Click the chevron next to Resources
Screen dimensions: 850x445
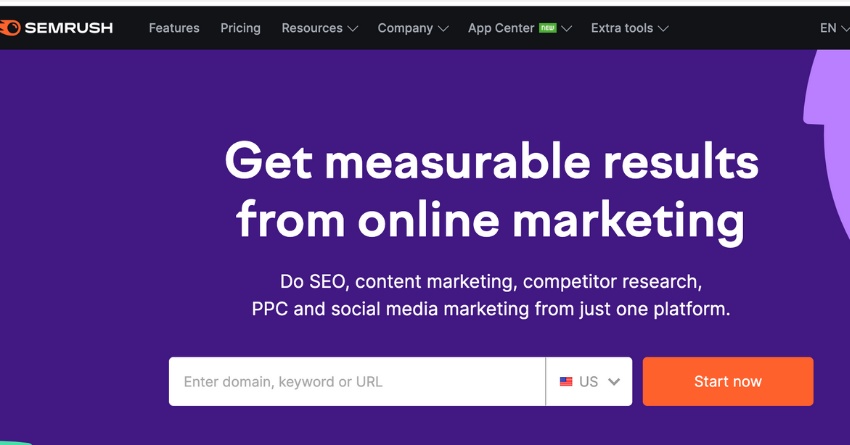[352, 29]
